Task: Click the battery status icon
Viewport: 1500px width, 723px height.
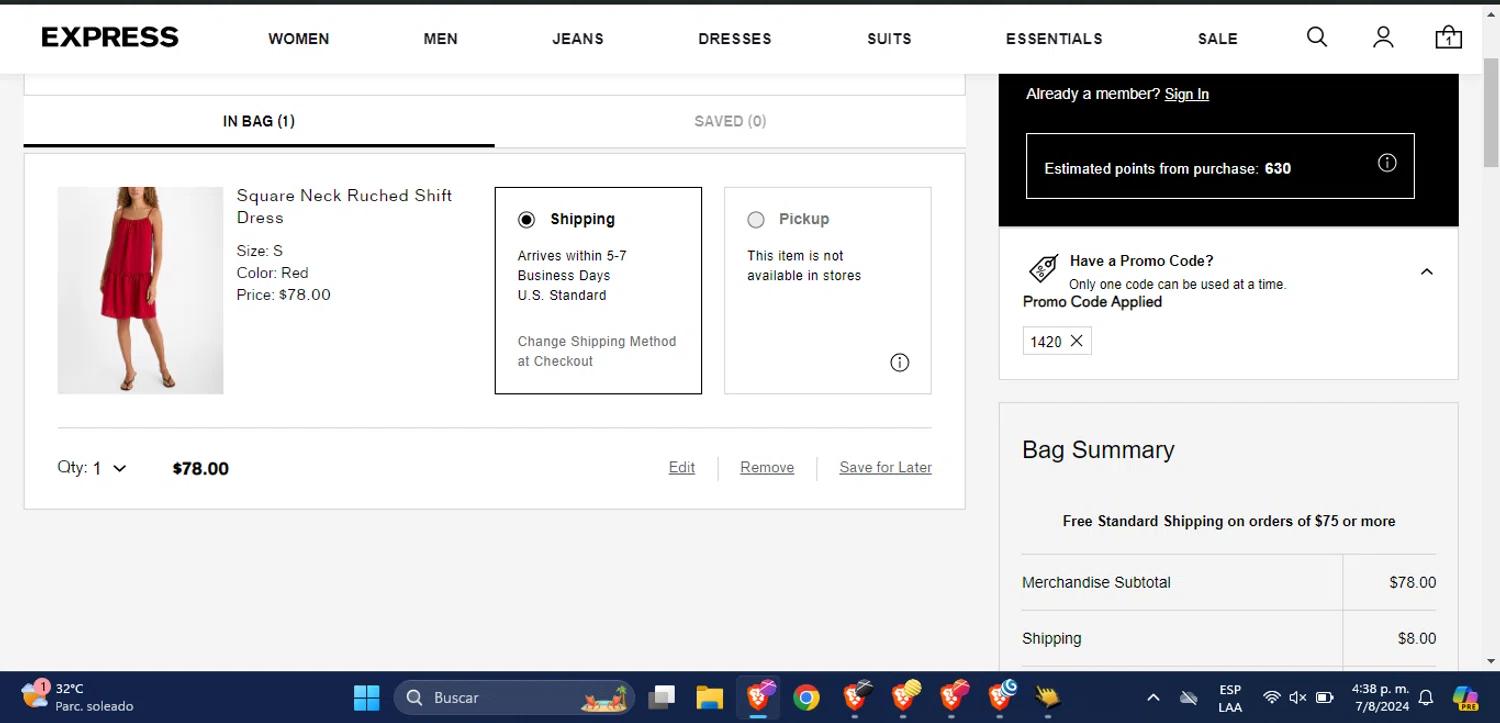Action: click(1325, 697)
